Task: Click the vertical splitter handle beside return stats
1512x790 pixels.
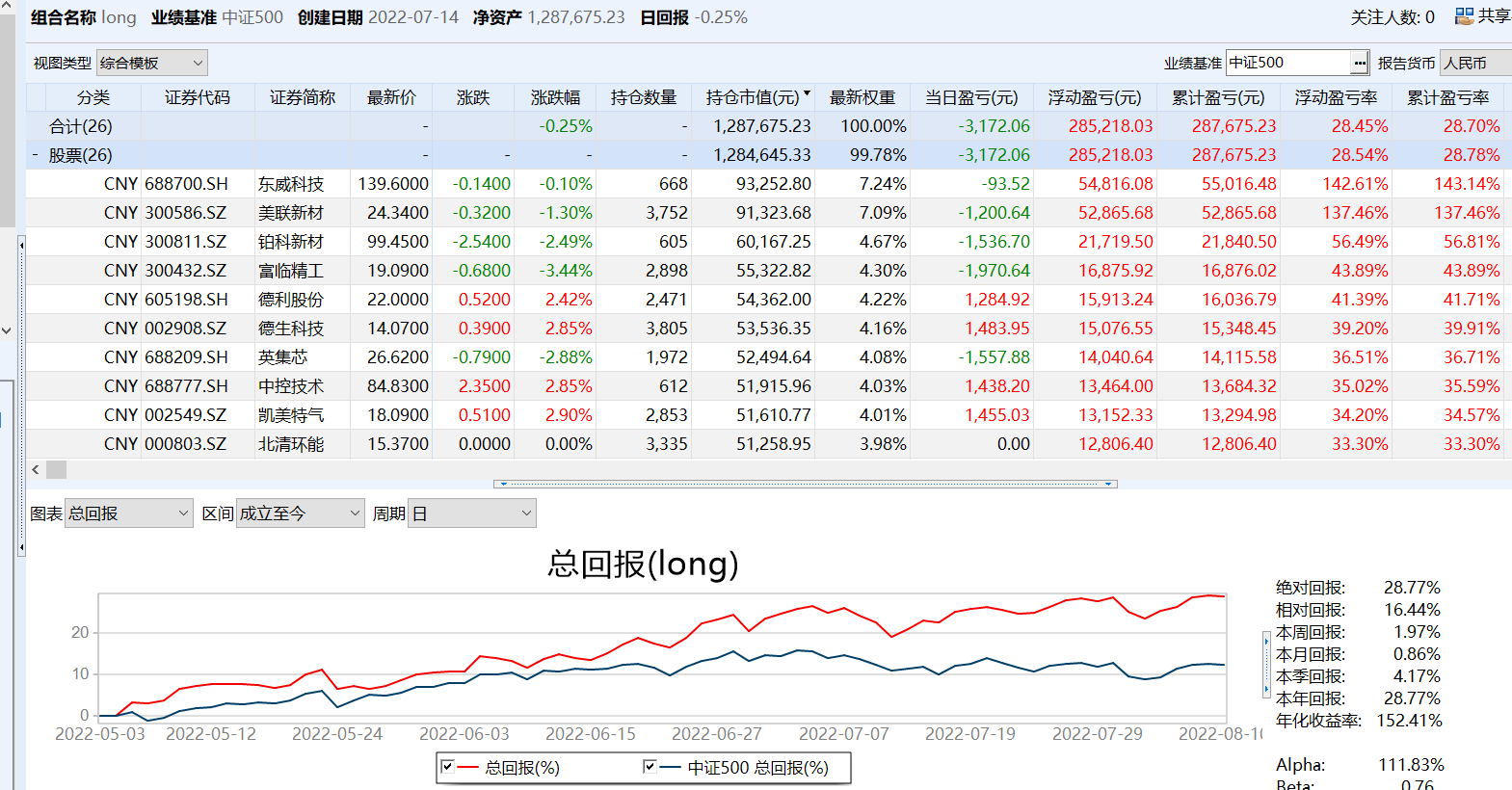Action: coord(1265,664)
